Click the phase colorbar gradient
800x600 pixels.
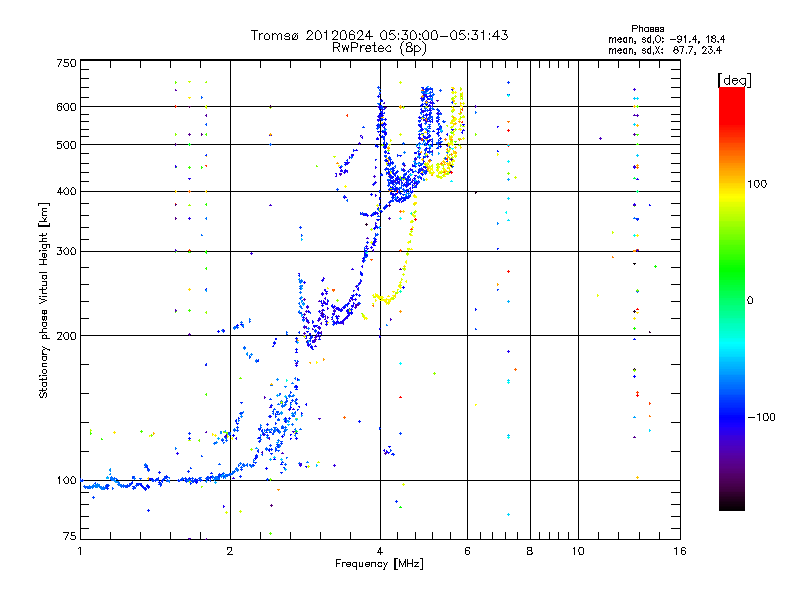tap(732, 299)
